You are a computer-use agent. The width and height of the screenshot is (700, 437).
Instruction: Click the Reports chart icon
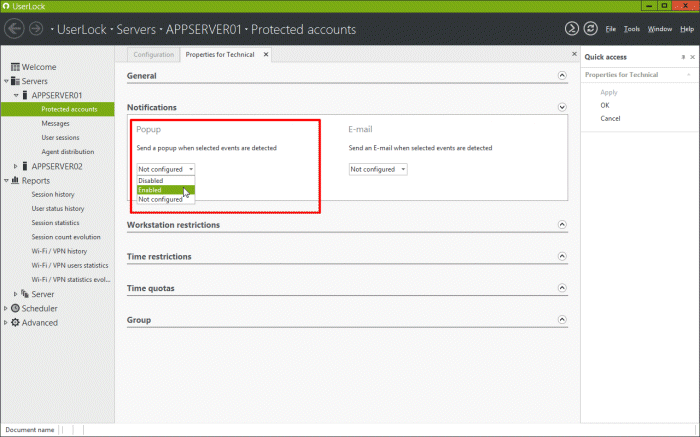(15, 180)
